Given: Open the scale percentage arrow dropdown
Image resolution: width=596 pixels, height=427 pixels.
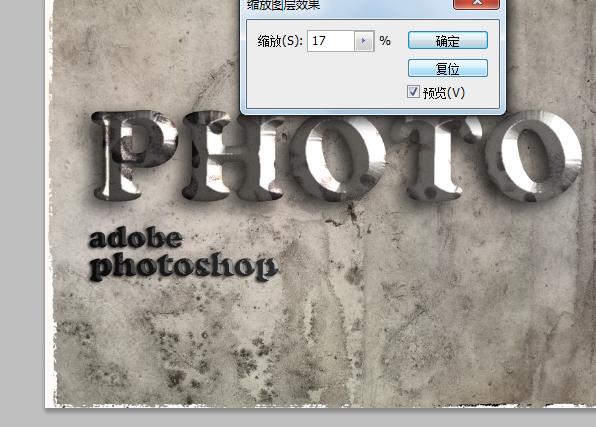Looking at the screenshot, I should 364,41.
